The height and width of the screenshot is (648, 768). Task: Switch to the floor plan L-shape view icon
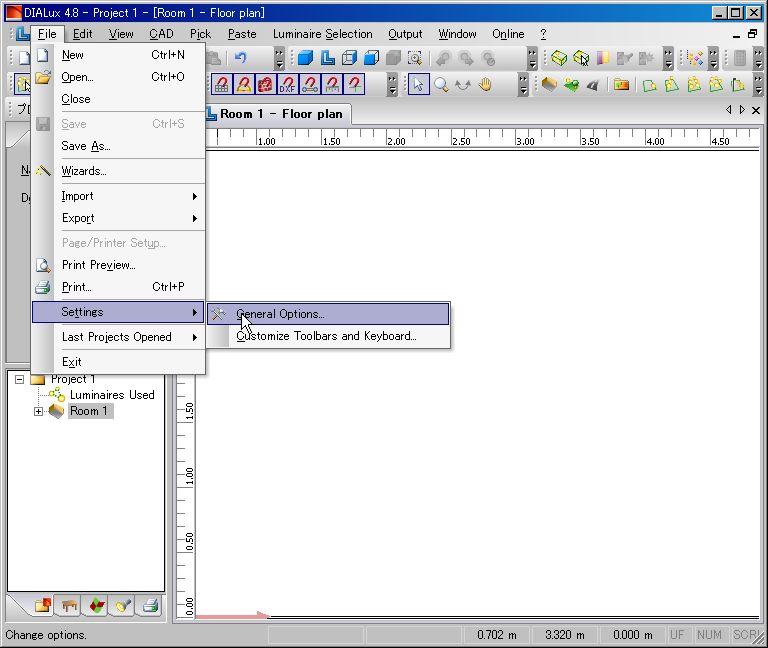(327, 58)
